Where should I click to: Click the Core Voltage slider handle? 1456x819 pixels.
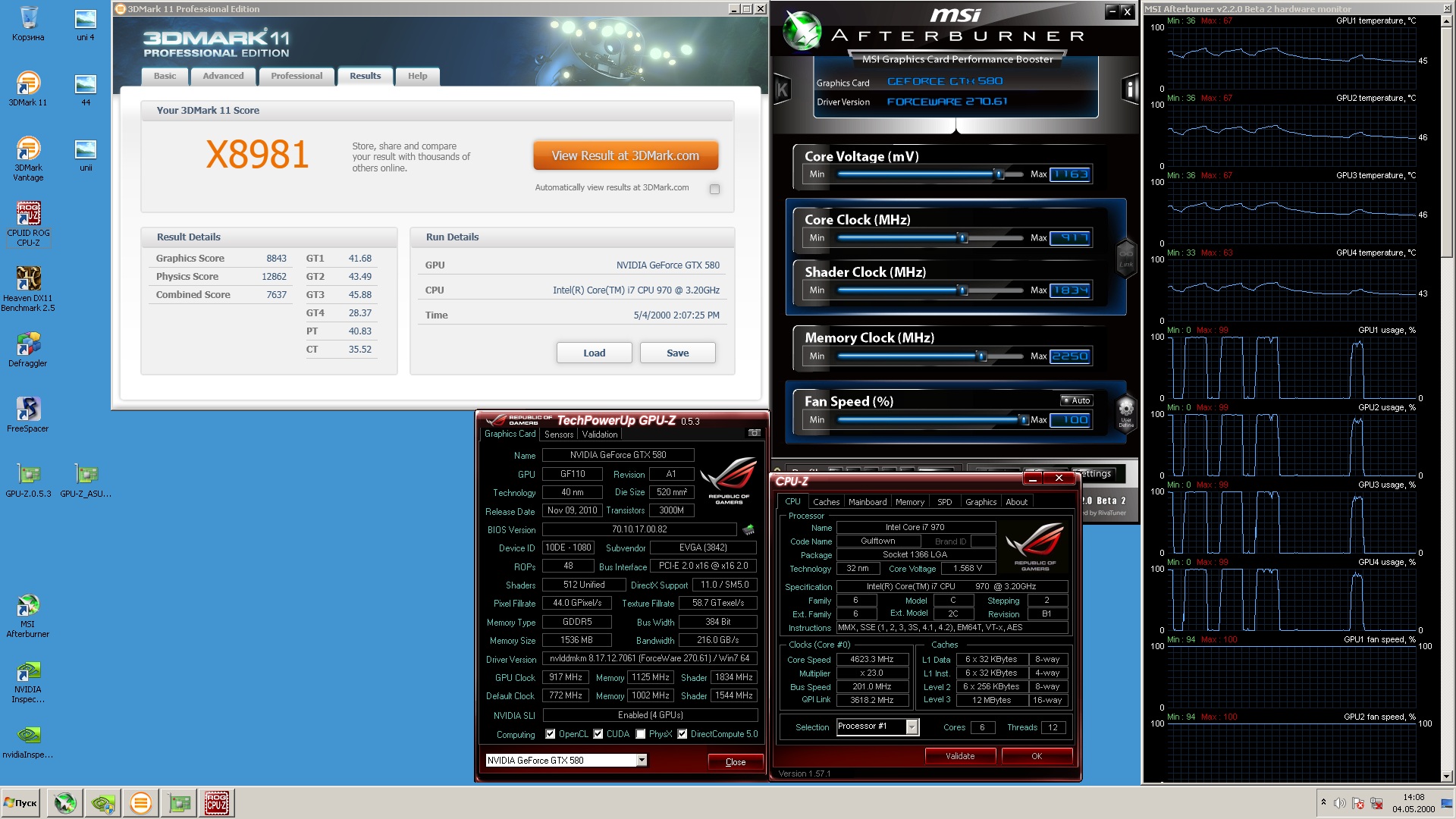click(999, 174)
